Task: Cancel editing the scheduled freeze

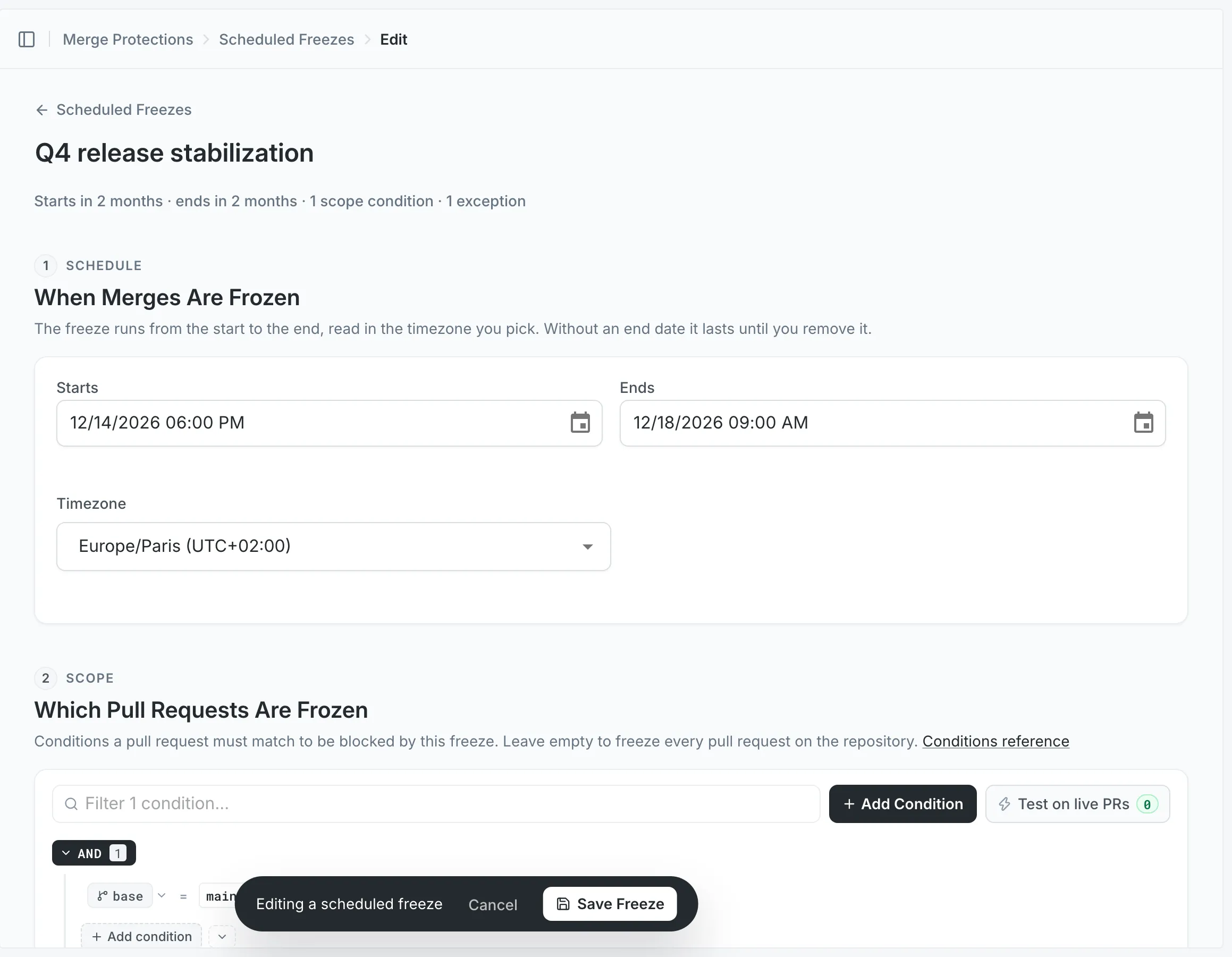Action: tap(493, 904)
